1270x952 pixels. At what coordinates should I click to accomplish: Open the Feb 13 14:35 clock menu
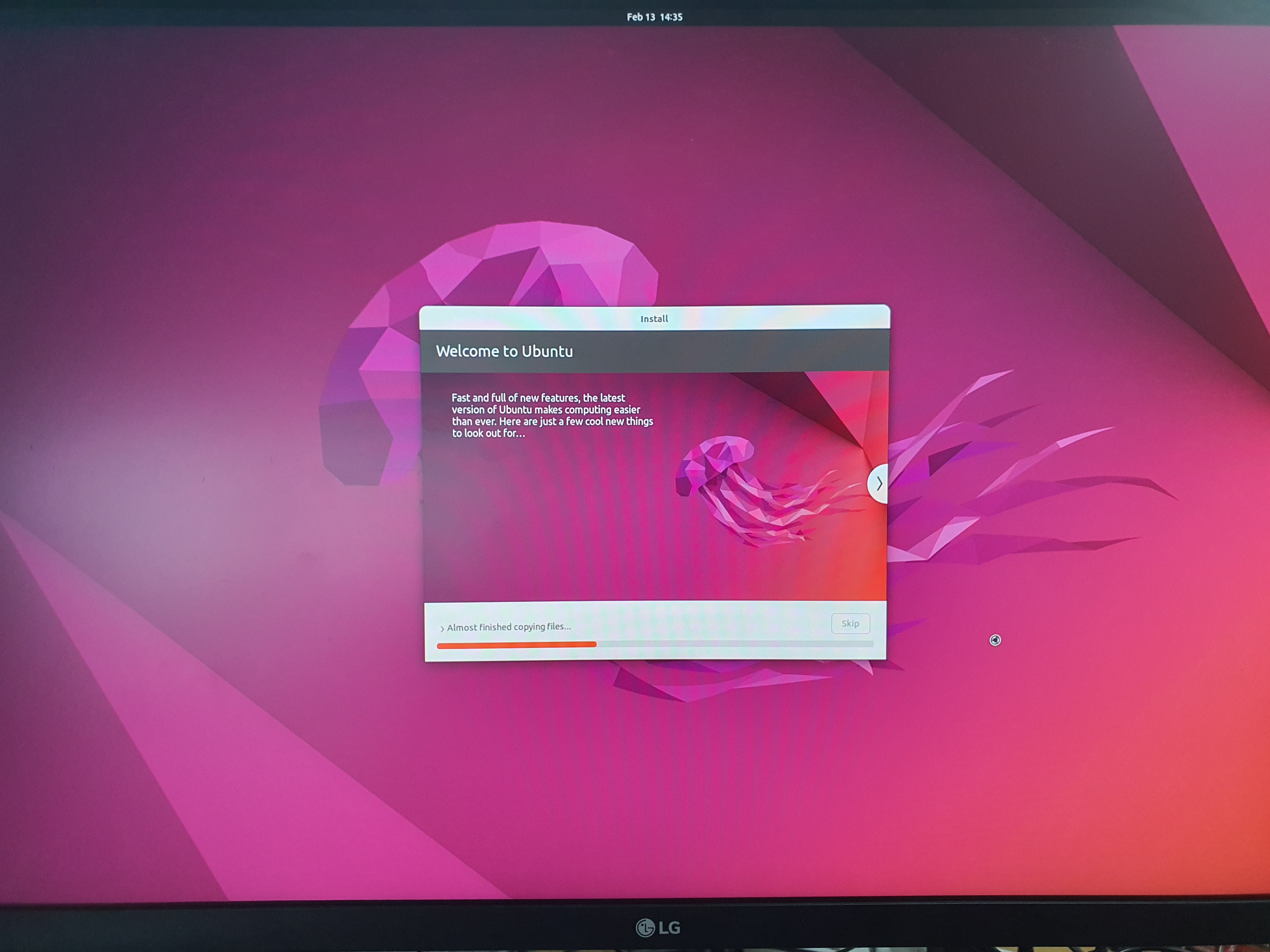[x=655, y=17]
